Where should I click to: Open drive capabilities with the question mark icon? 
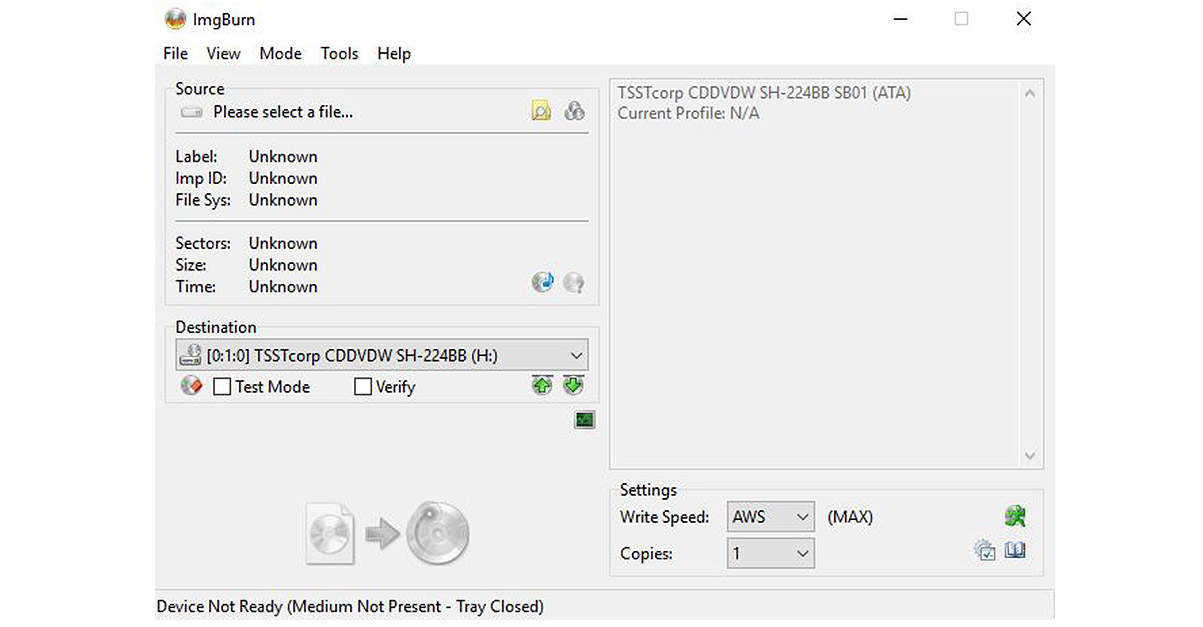click(573, 282)
